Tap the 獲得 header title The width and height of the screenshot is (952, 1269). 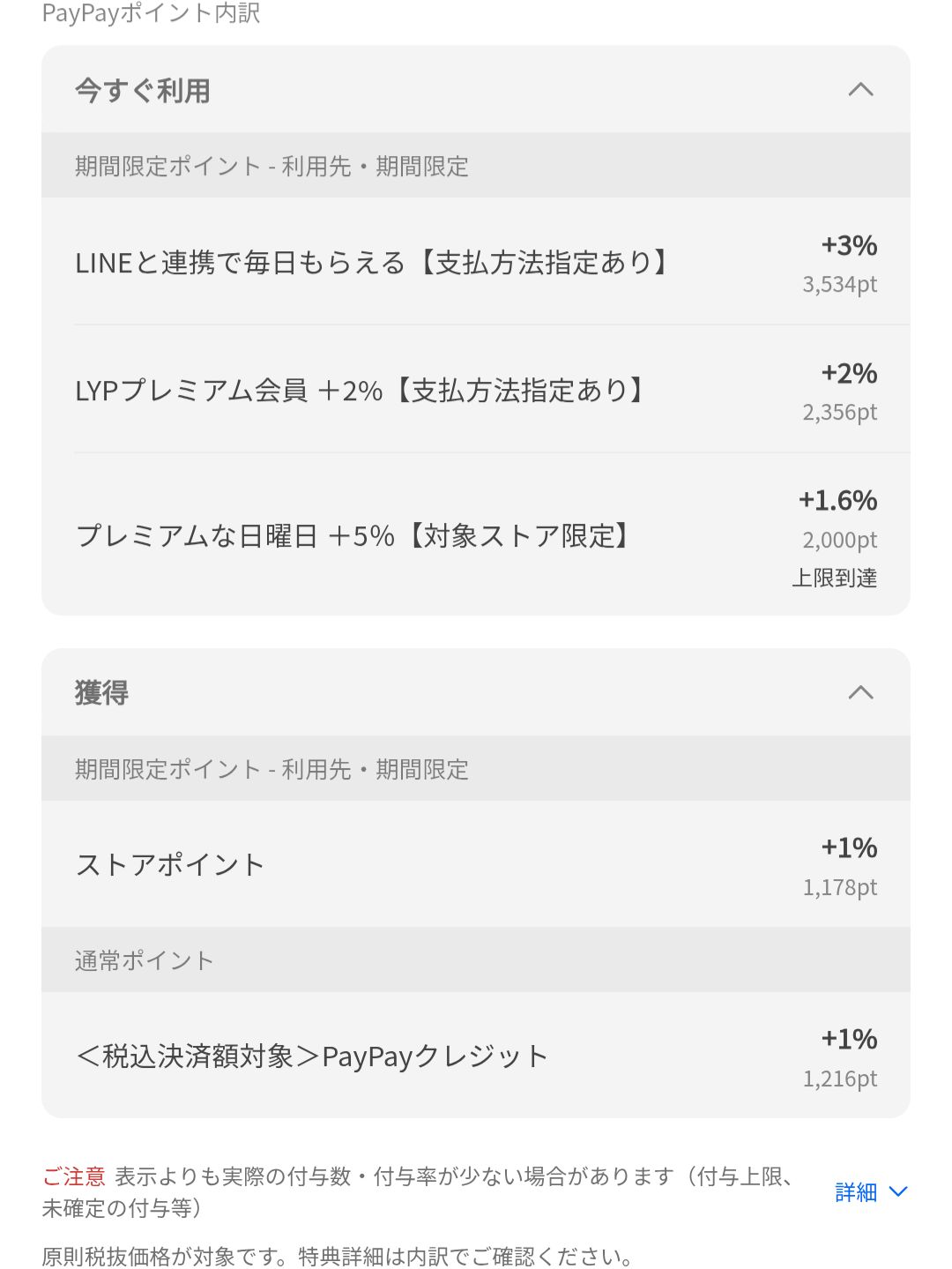[102, 692]
